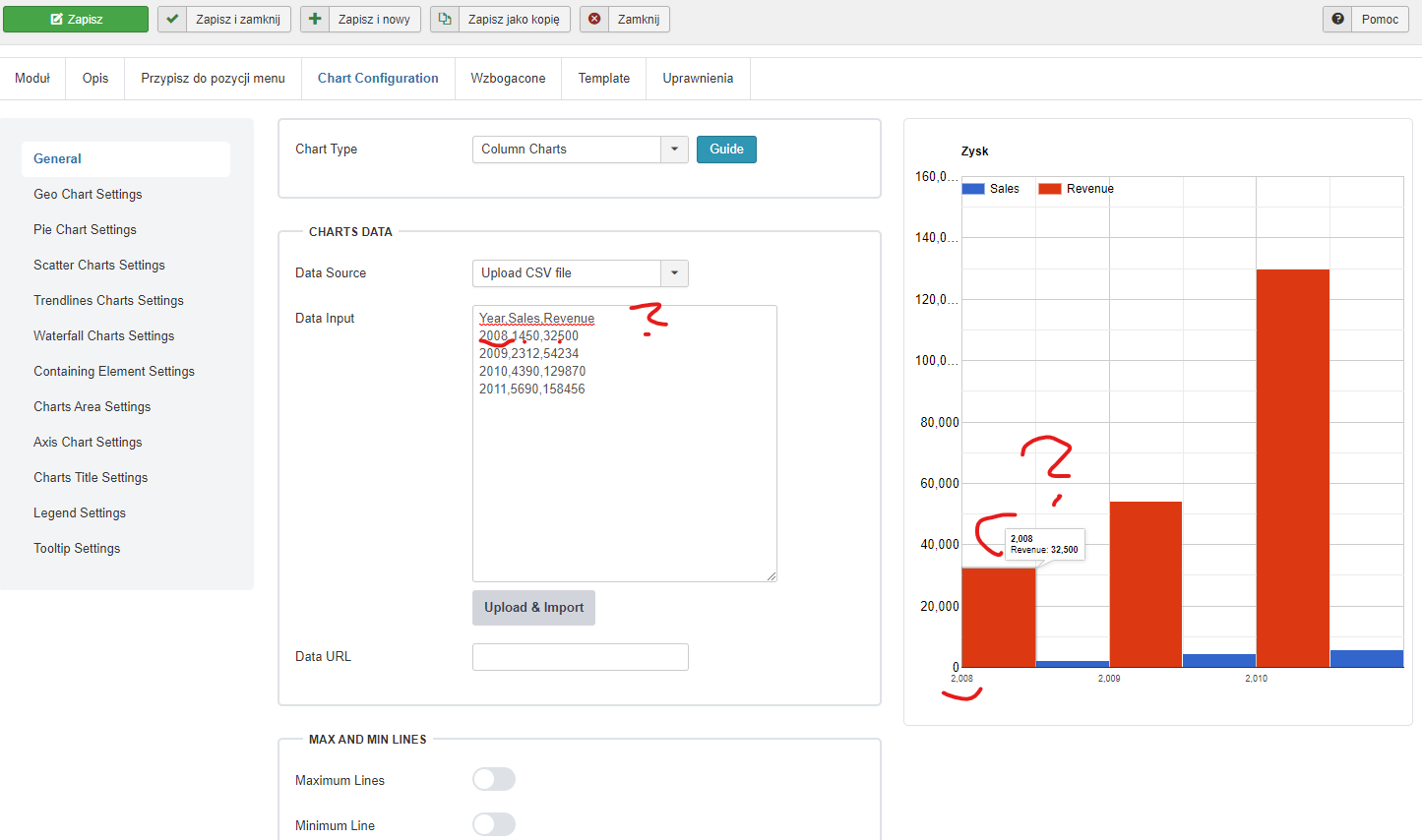Open the Data Source dropdown arrow
This screenshot has width=1422, height=840.
pyautogui.click(x=674, y=273)
